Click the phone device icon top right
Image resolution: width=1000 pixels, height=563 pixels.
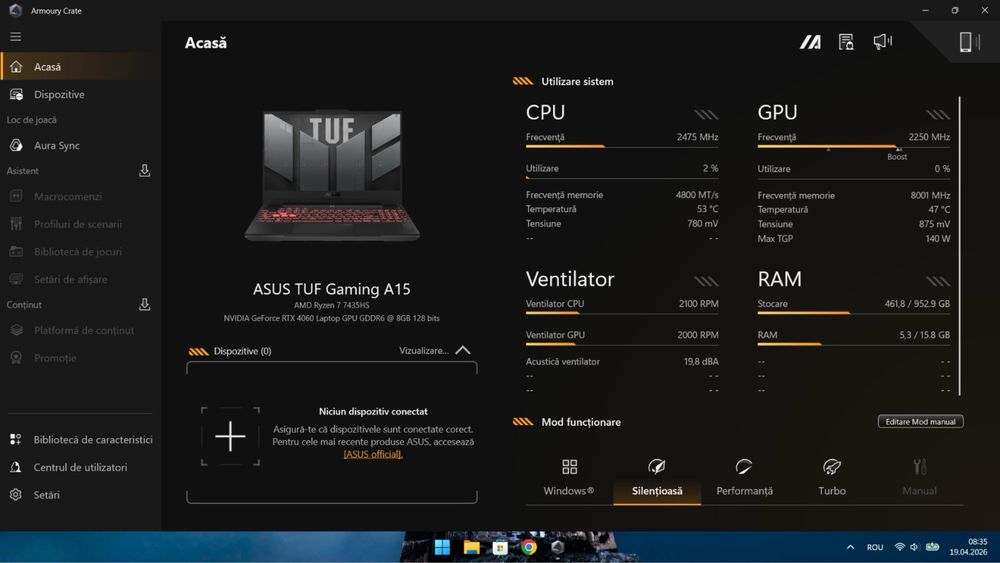(969, 42)
